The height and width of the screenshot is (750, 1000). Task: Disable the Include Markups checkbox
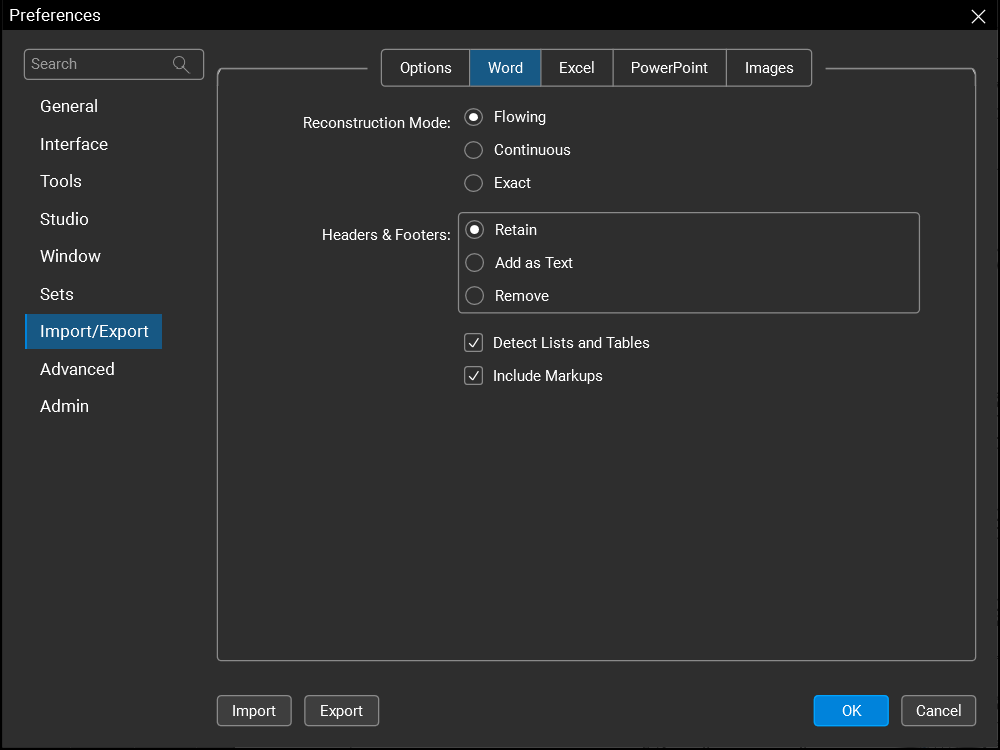click(x=474, y=376)
